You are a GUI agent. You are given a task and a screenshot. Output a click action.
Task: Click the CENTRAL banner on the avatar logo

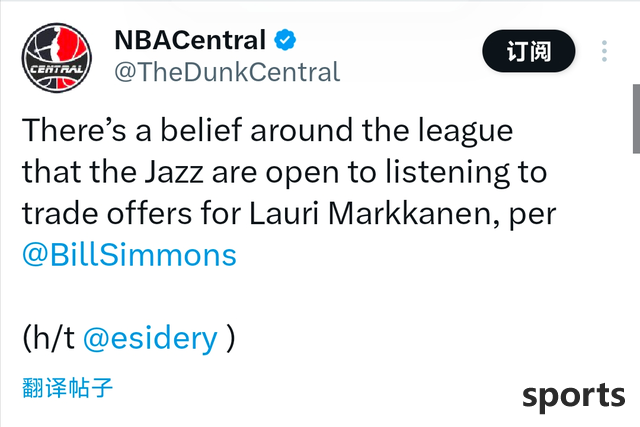point(57,69)
